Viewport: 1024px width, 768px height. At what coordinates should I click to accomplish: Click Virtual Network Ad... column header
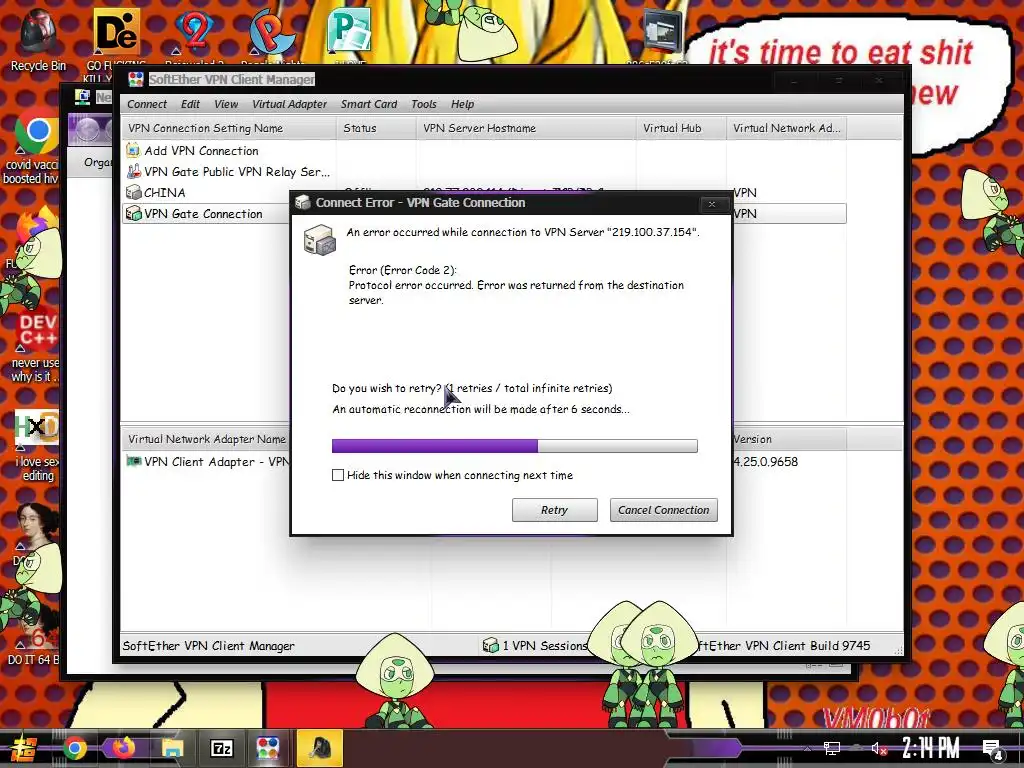(786, 128)
